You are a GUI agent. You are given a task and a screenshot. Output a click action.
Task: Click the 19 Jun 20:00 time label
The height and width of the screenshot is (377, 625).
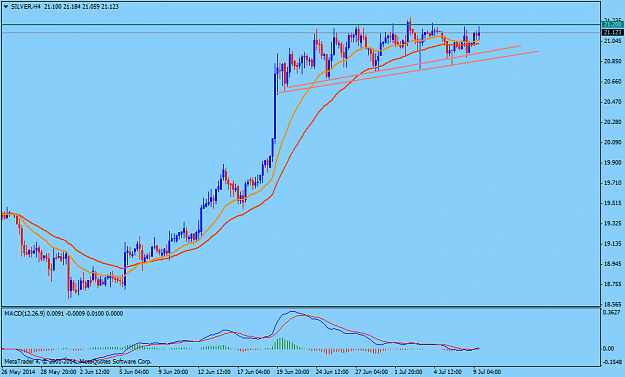tap(293, 372)
